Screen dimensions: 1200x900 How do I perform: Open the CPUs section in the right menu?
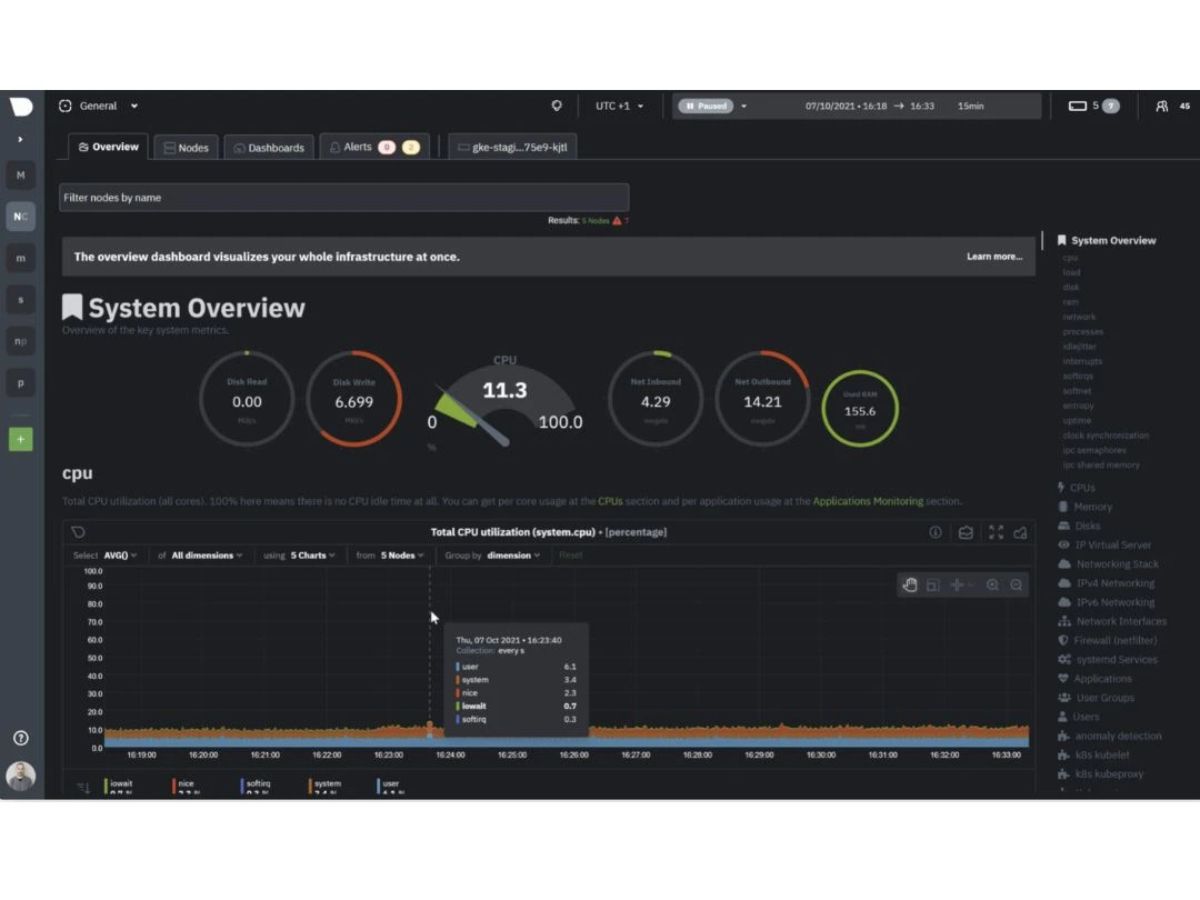click(x=1076, y=488)
